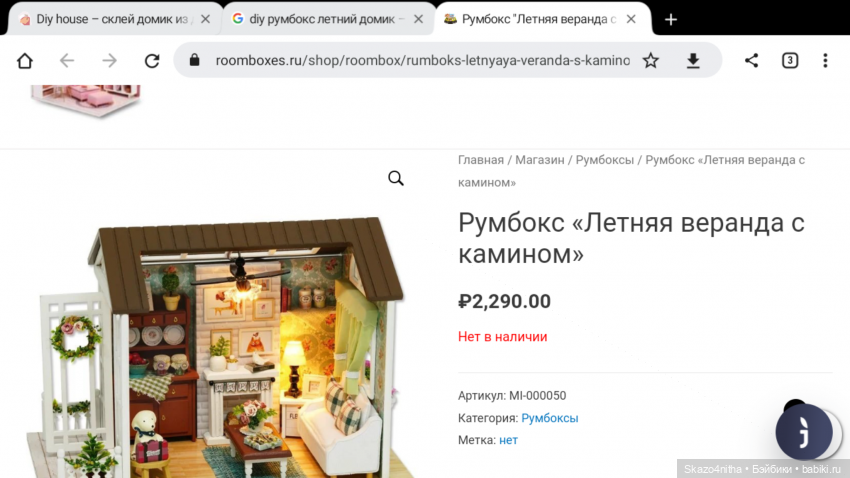
Task: Open the three-dot browser menu
Action: [825, 60]
